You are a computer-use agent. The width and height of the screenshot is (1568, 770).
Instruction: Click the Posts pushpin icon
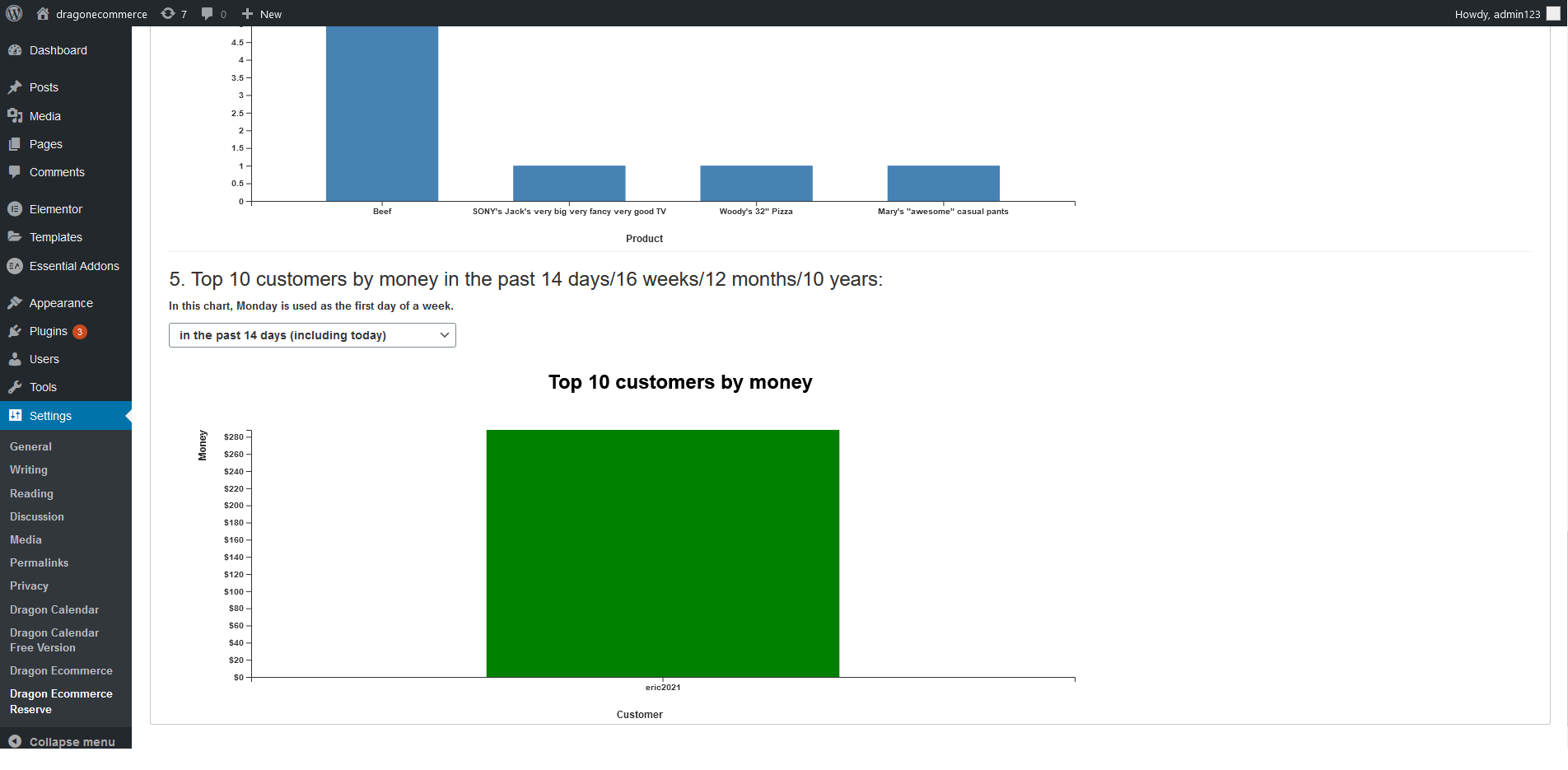tap(15, 87)
